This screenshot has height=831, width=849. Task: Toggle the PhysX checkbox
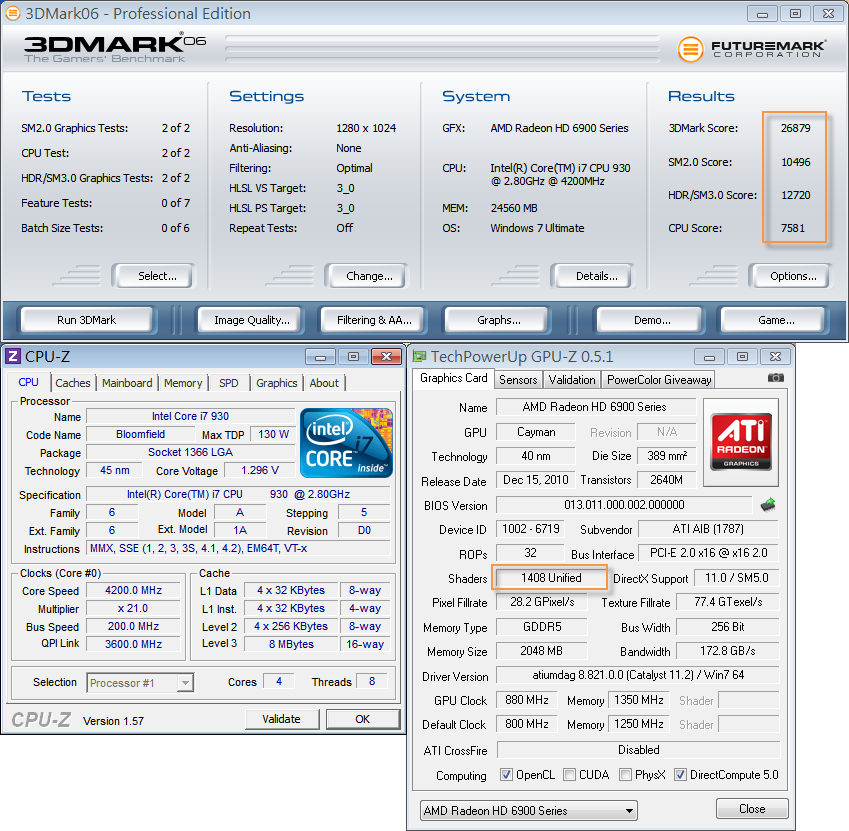(x=625, y=775)
